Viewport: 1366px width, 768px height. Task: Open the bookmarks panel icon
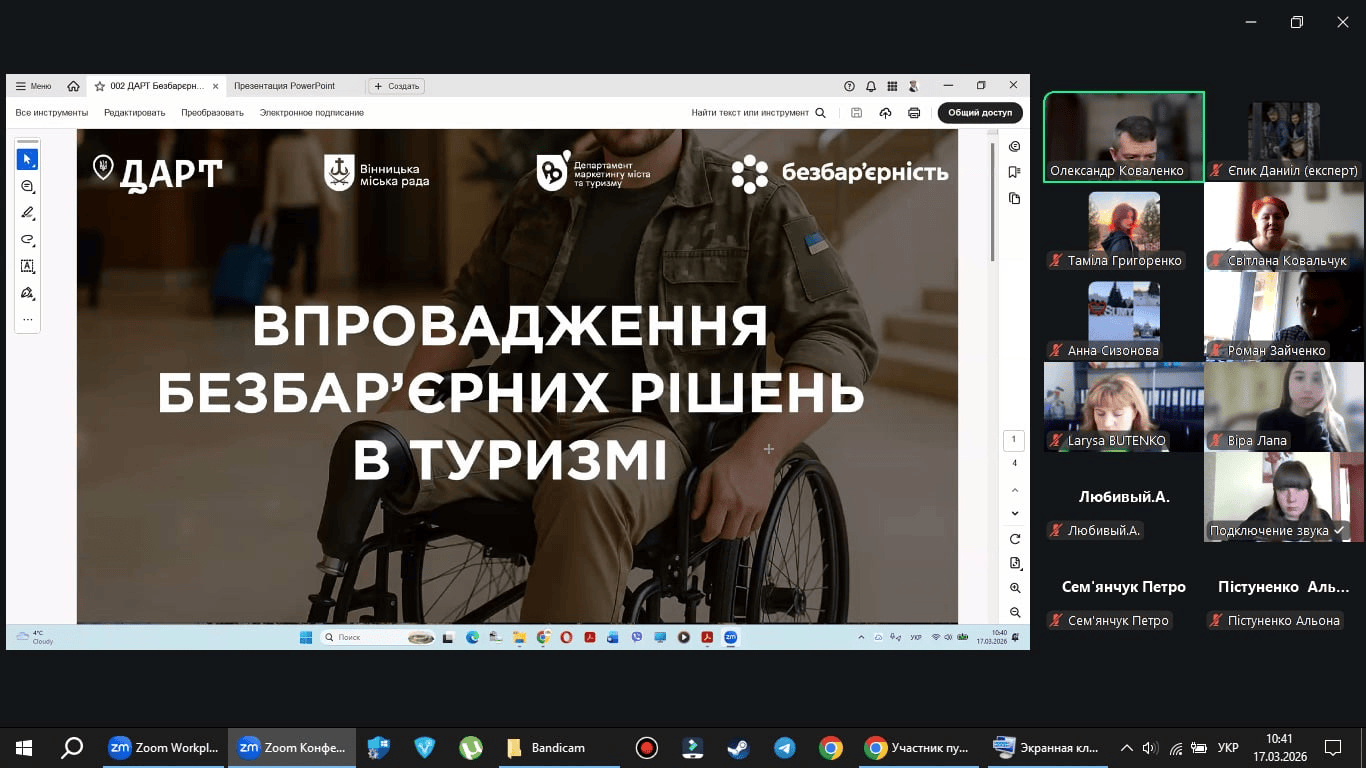[x=1015, y=172]
